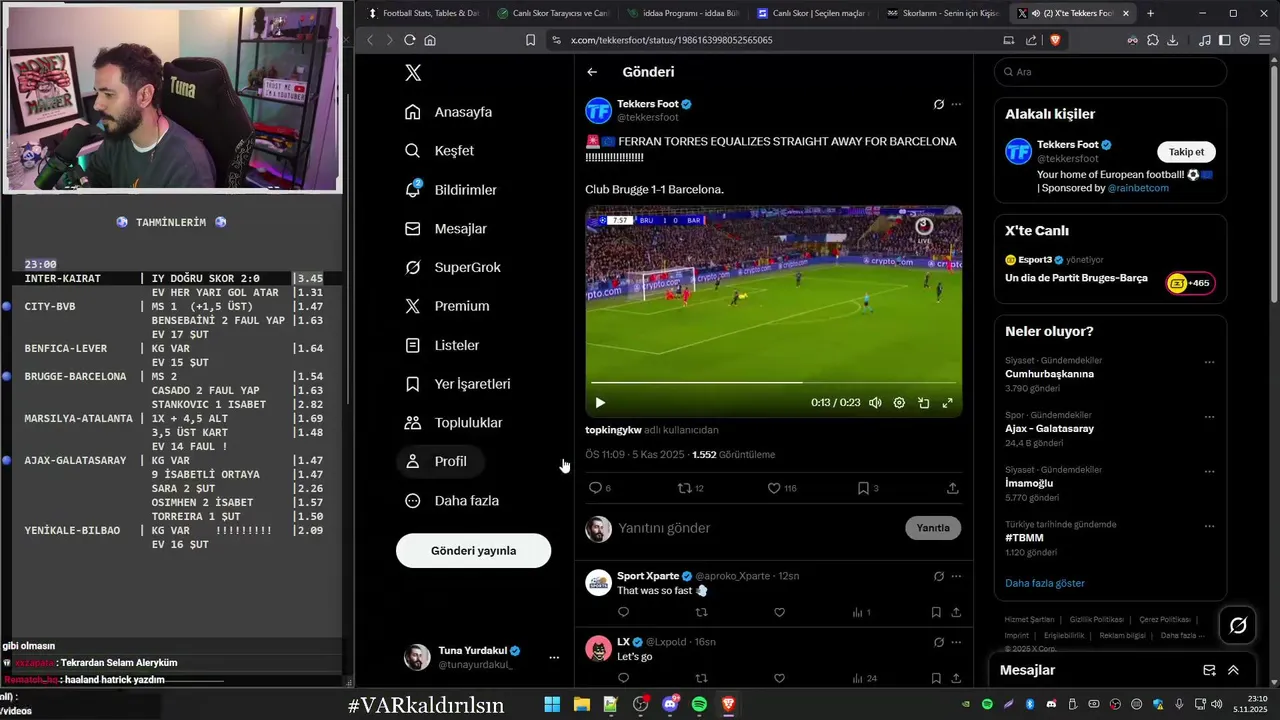
Task: Open Anasayfa in the X sidebar
Action: (449, 112)
